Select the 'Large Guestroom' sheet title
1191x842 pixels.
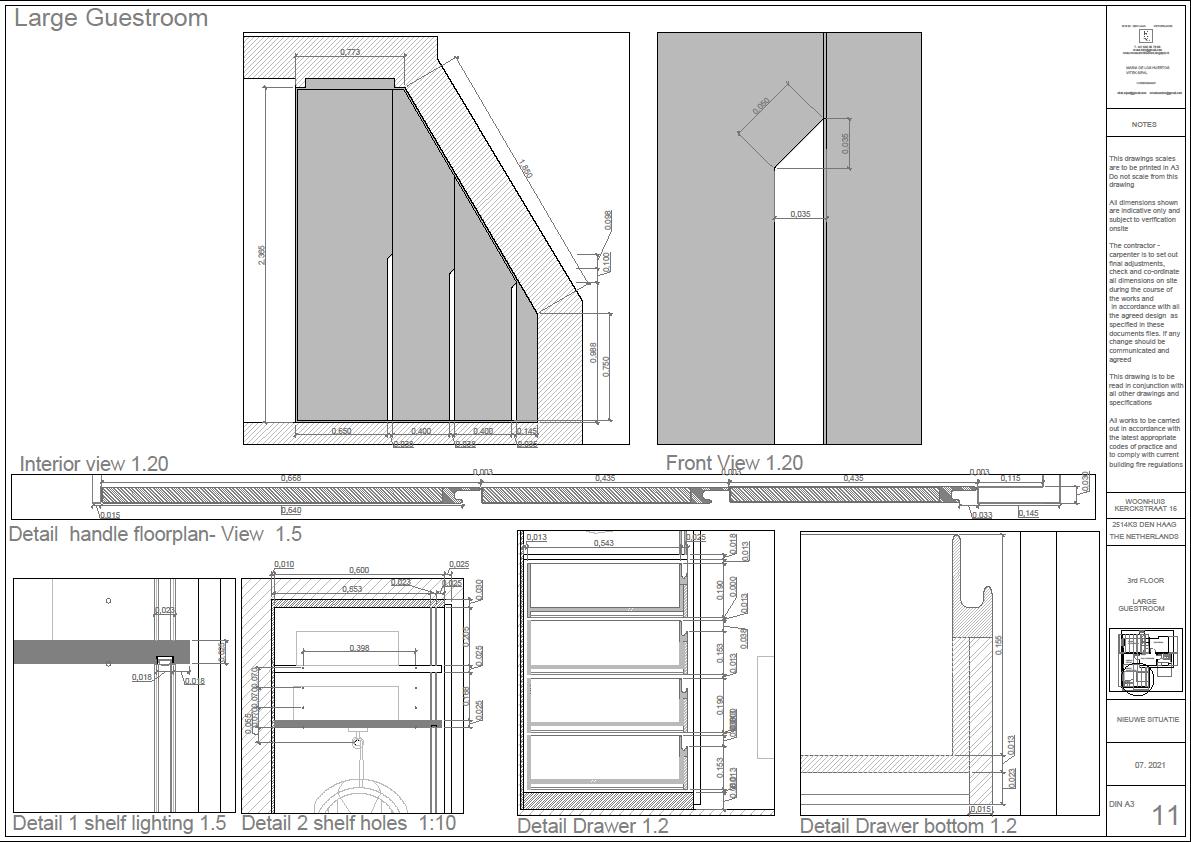click(x=111, y=18)
